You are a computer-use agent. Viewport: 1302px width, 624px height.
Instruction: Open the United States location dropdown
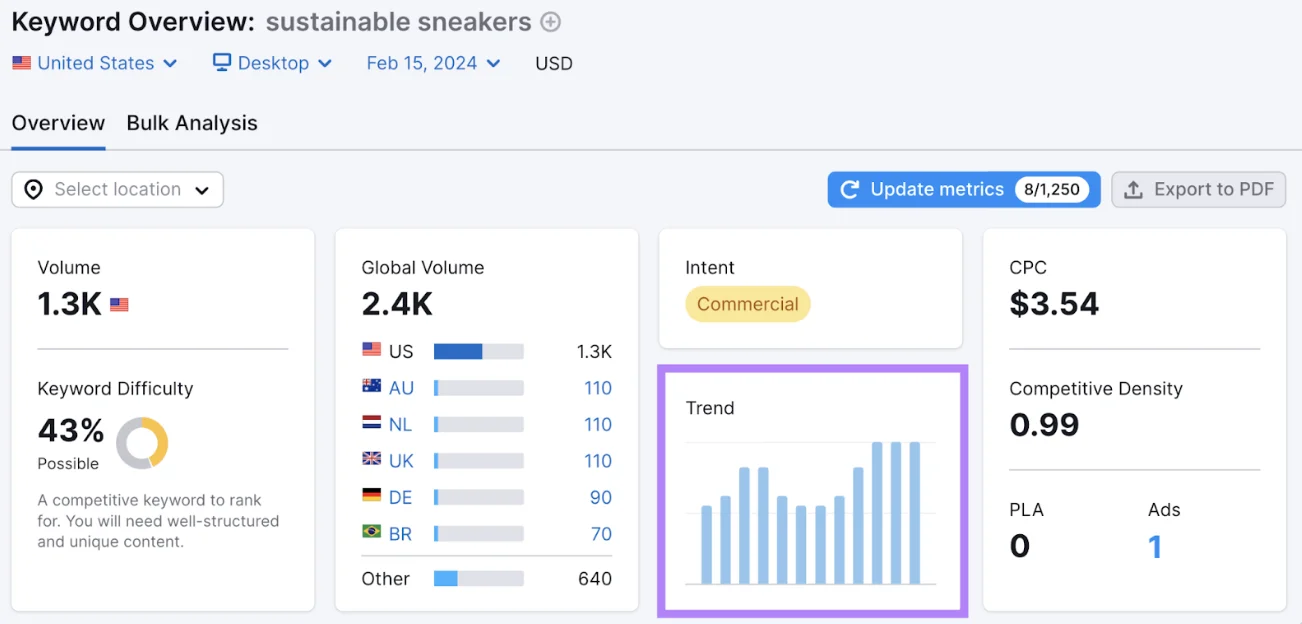point(95,62)
